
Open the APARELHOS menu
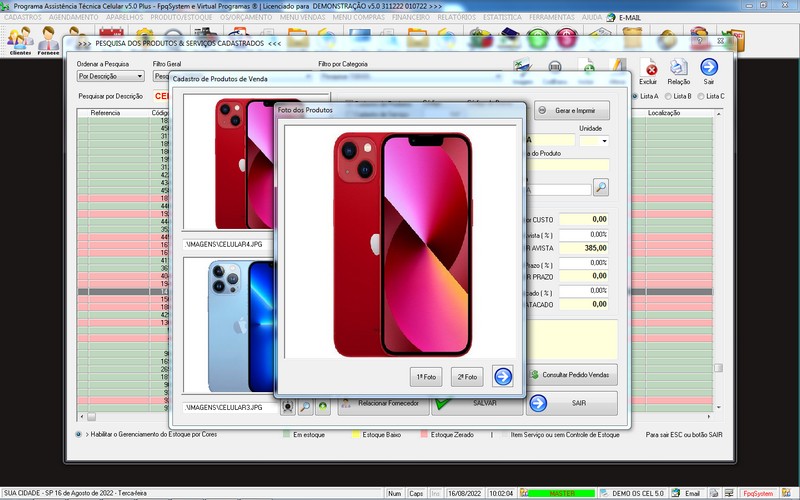(124, 17)
